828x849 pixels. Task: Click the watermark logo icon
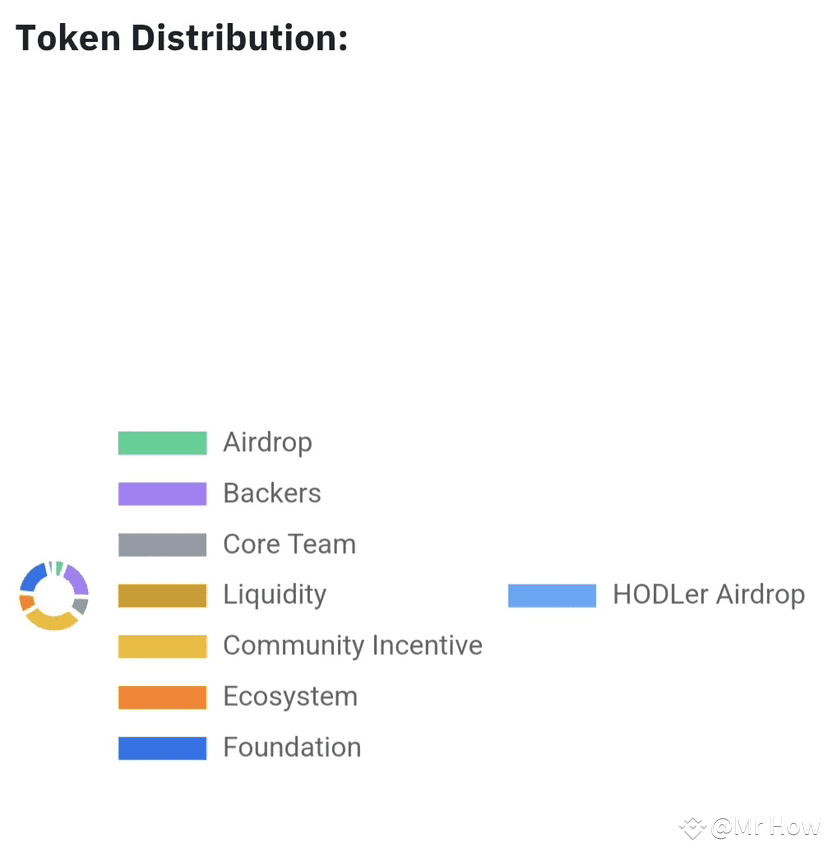[692, 828]
